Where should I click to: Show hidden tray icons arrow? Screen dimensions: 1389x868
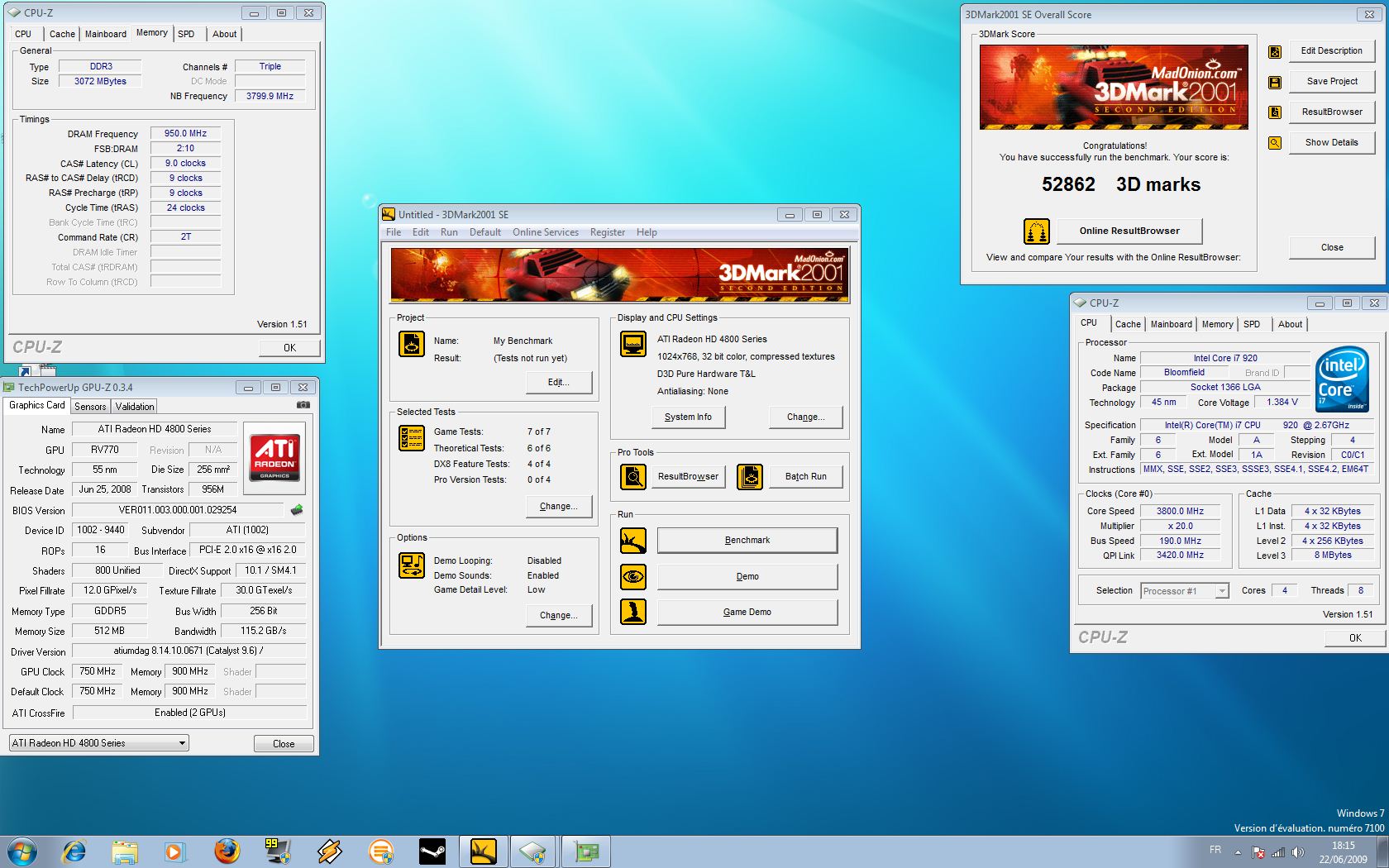1238,852
